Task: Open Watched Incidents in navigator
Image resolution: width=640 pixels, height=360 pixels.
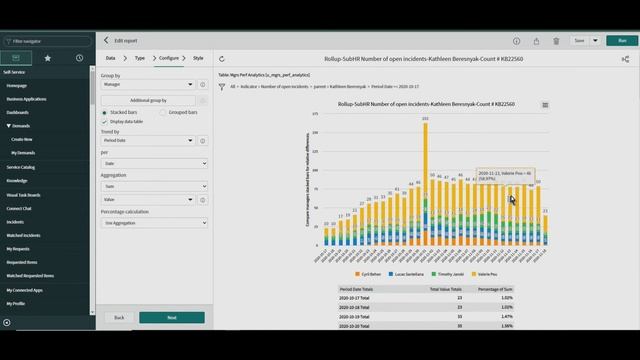Action: pos(23,236)
